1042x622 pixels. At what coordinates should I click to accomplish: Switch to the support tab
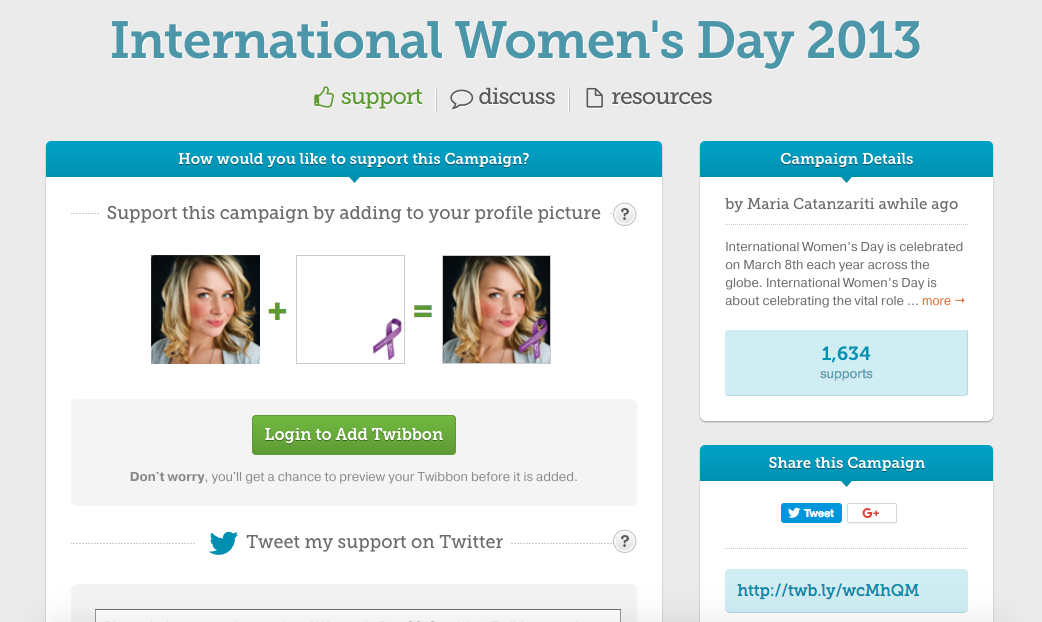pos(368,98)
